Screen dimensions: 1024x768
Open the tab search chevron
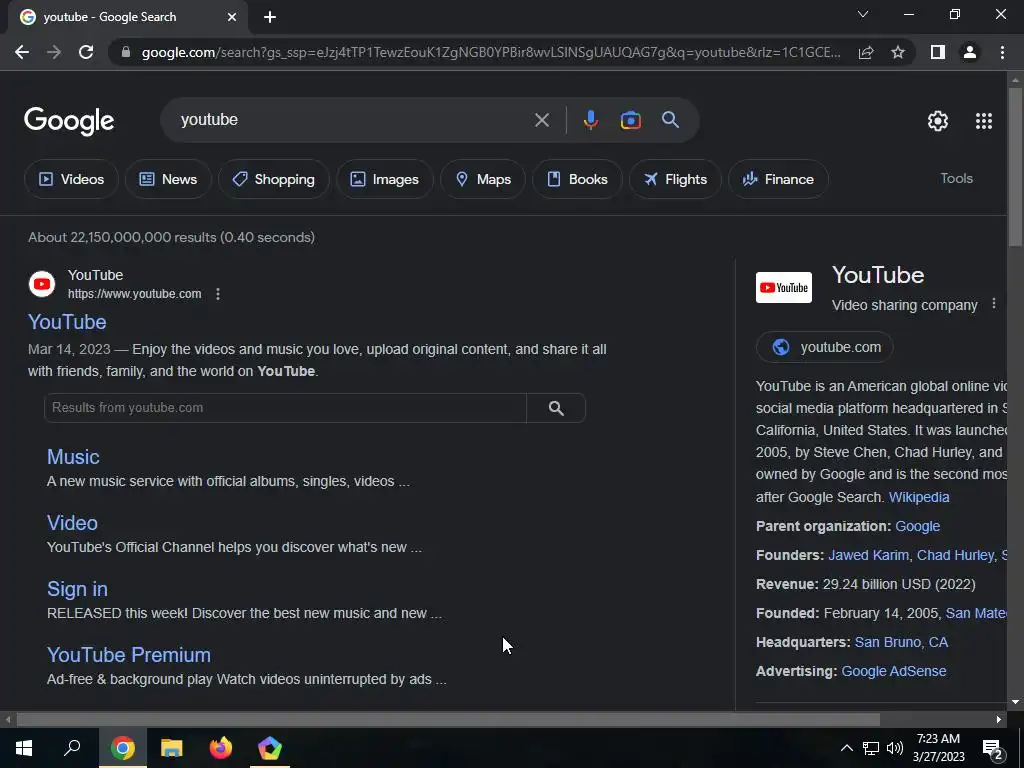pyautogui.click(x=863, y=14)
